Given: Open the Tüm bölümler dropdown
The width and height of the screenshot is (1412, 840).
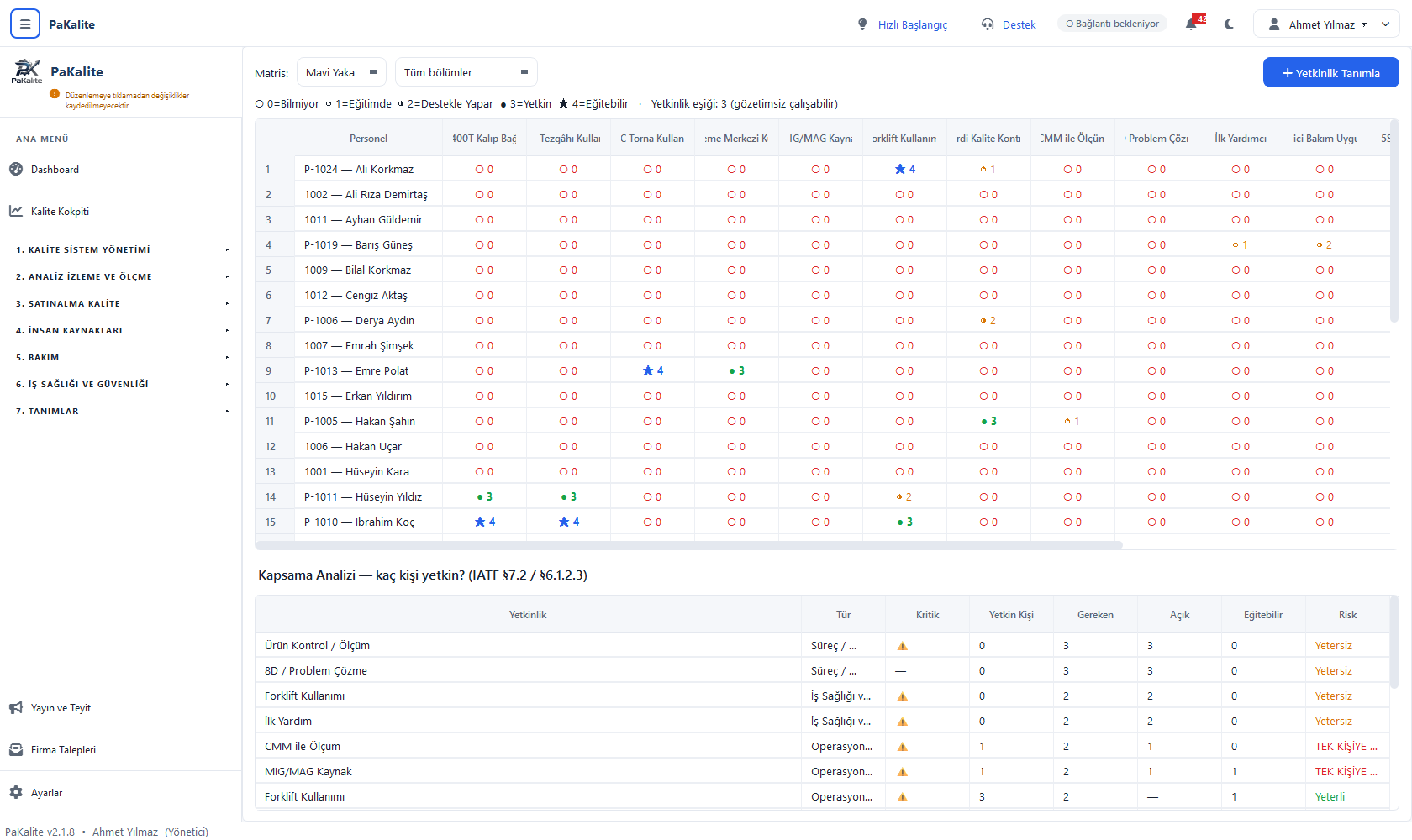Looking at the screenshot, I should tap(466, 72).
